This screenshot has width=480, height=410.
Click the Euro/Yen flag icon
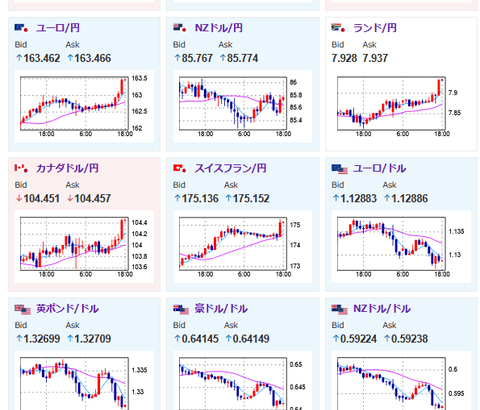point(22,28)
